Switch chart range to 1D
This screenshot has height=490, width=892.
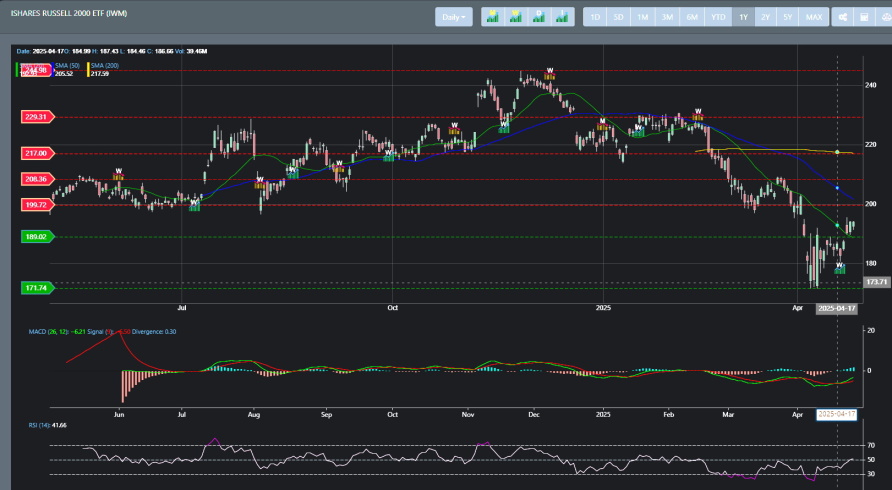[x=595, y=17]
